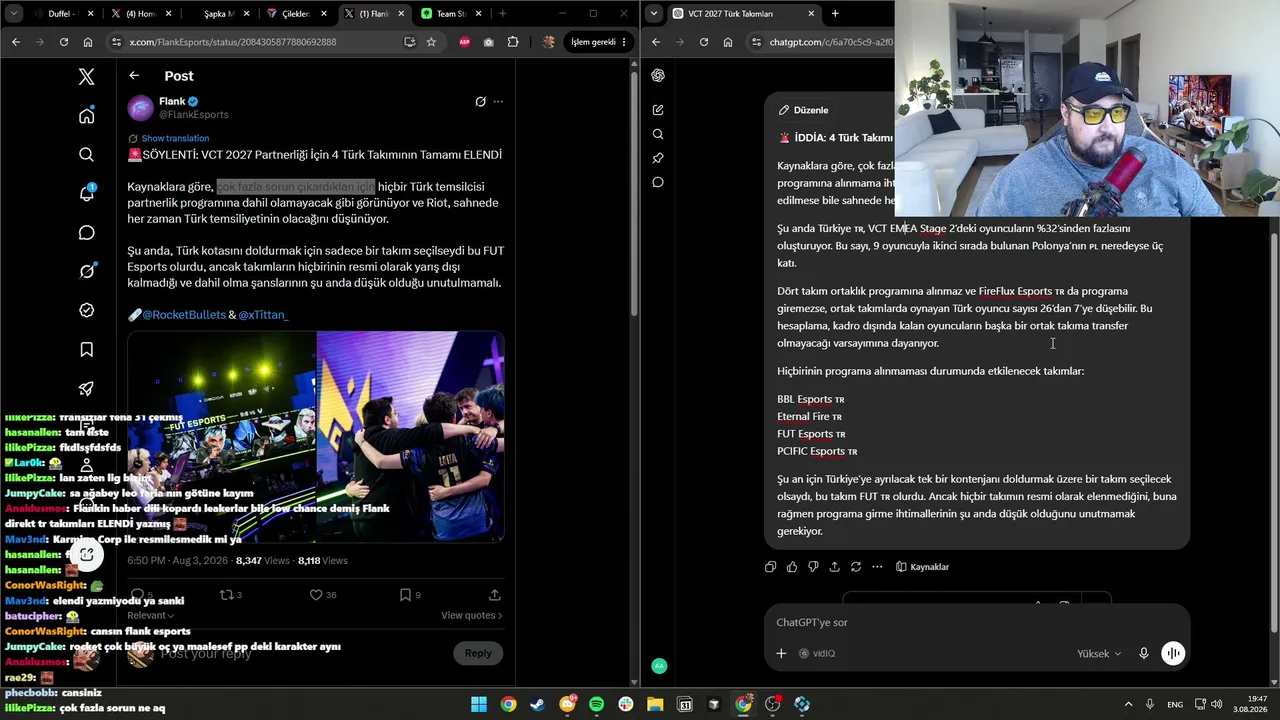Open File Explorer from the taskbar

coord(655,704)
